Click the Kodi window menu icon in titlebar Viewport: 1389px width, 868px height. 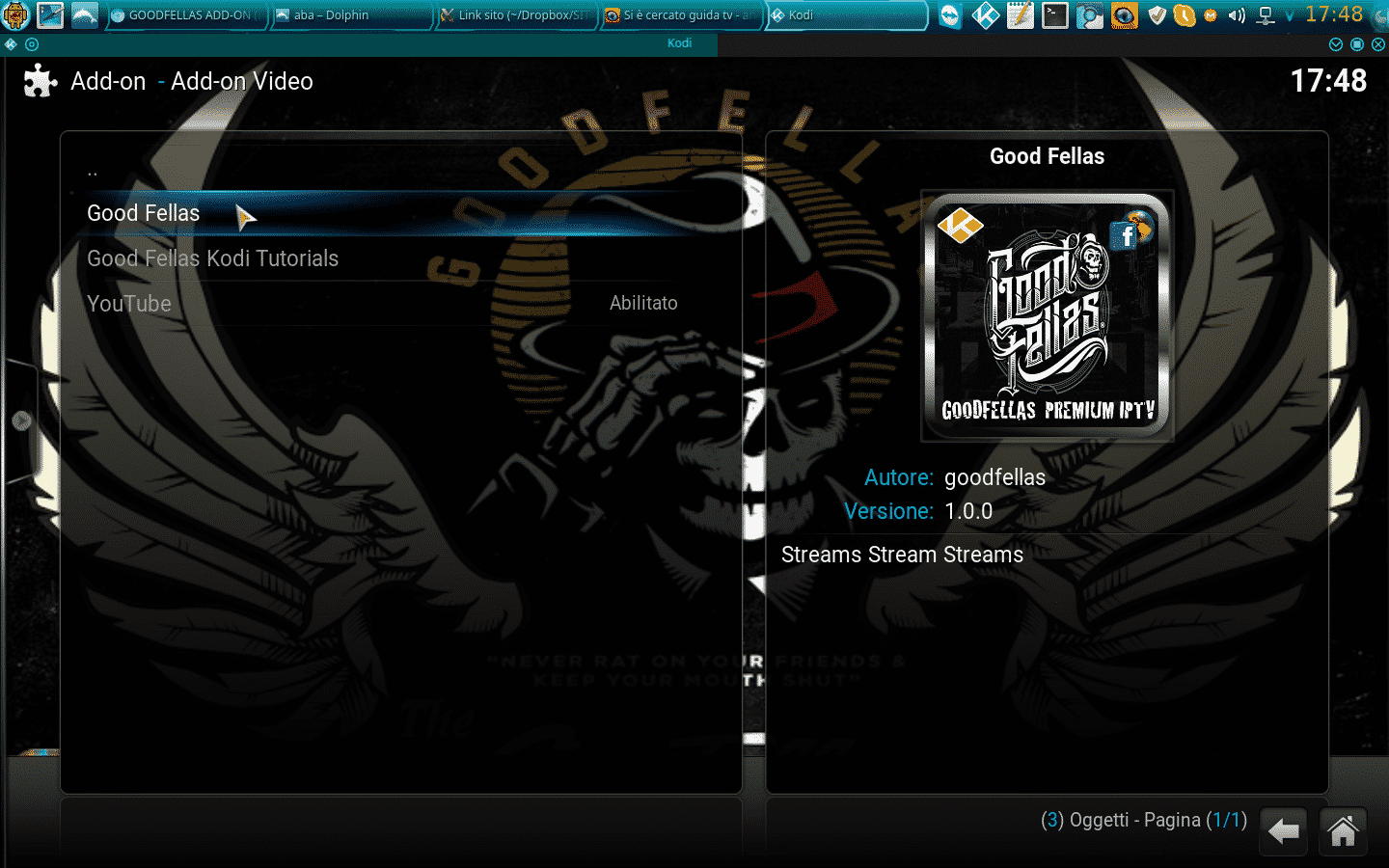click(11, 44)
